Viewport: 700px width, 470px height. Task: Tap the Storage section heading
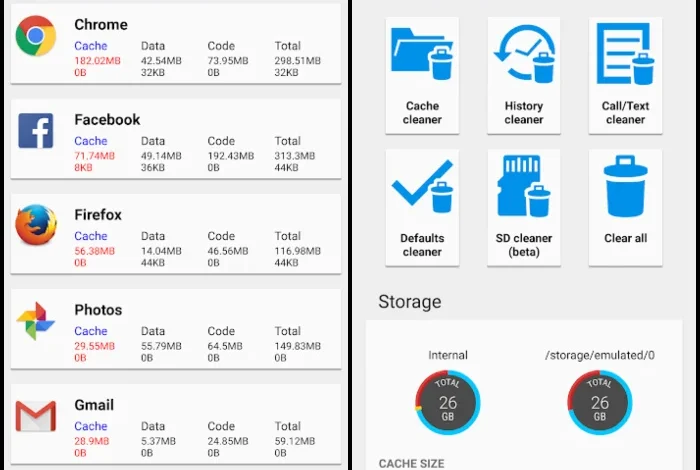(410, 302)
